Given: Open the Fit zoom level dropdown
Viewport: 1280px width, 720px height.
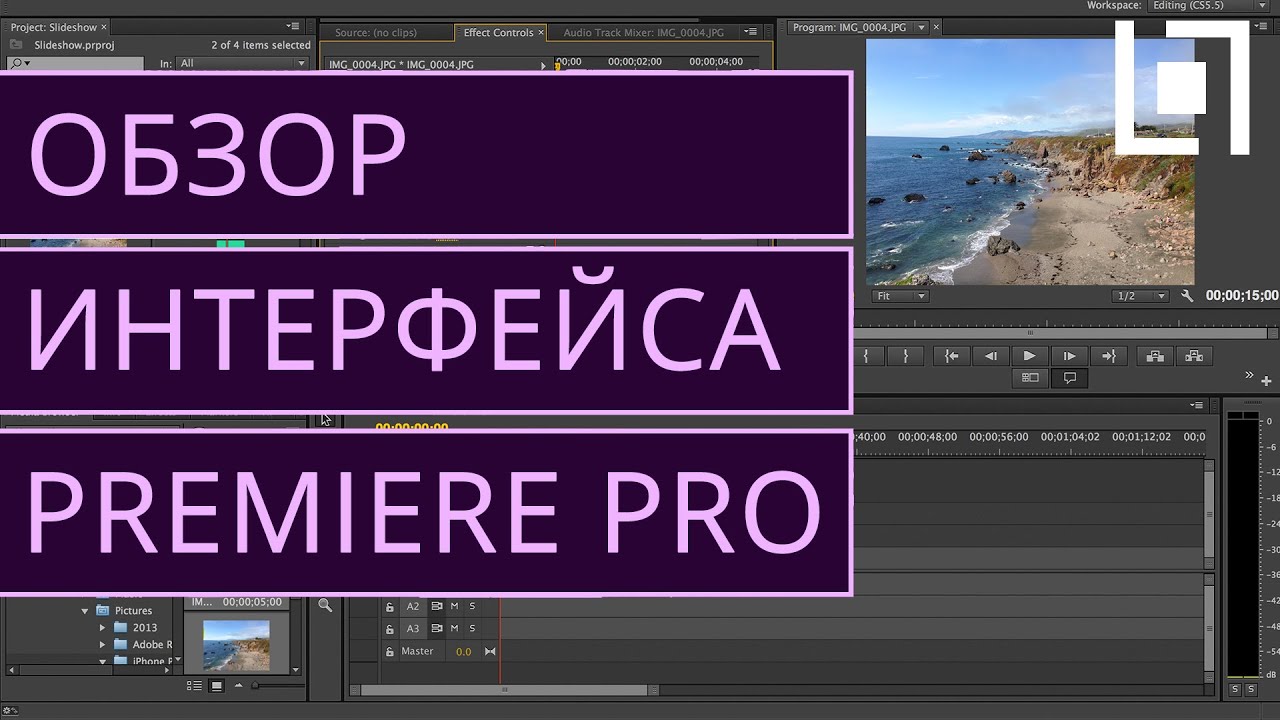Looking at the screenshot, I should point(900,296).
